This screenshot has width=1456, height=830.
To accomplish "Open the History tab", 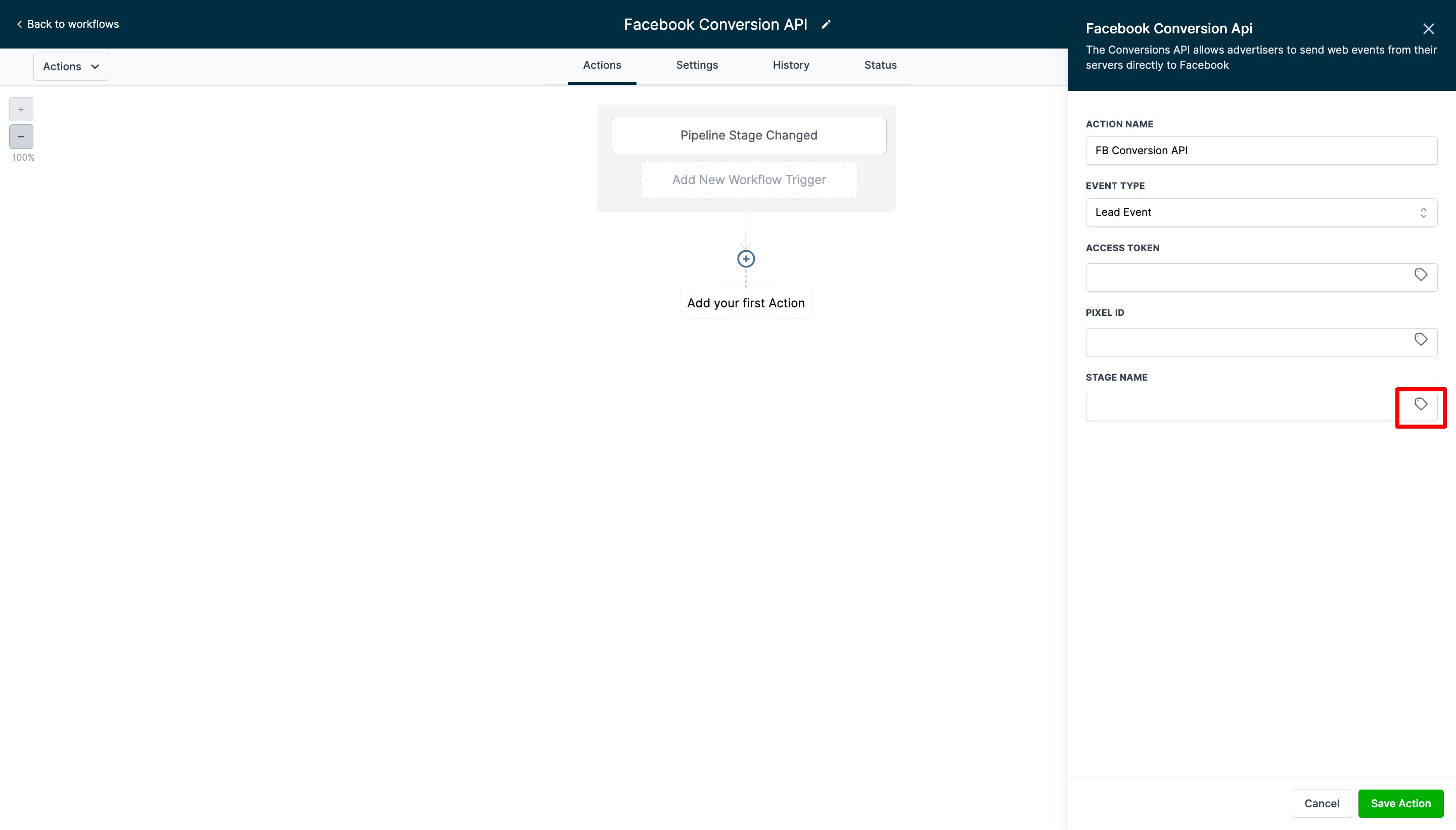I will tap(791, 65).
